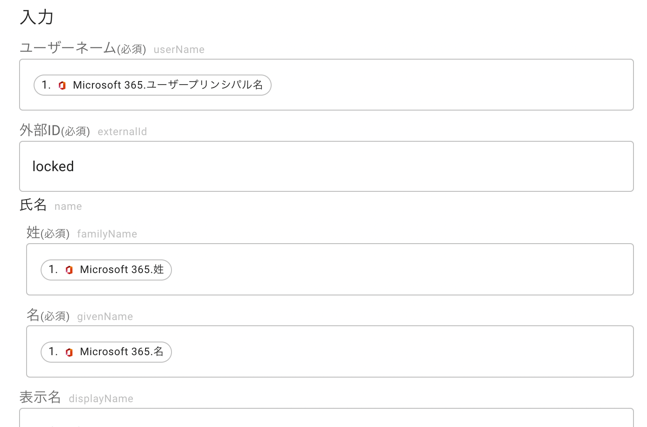This screenshot has width=647, height=427.
Task: Click the Office icon in the familyName pill
Action: [x=69, y=270]
